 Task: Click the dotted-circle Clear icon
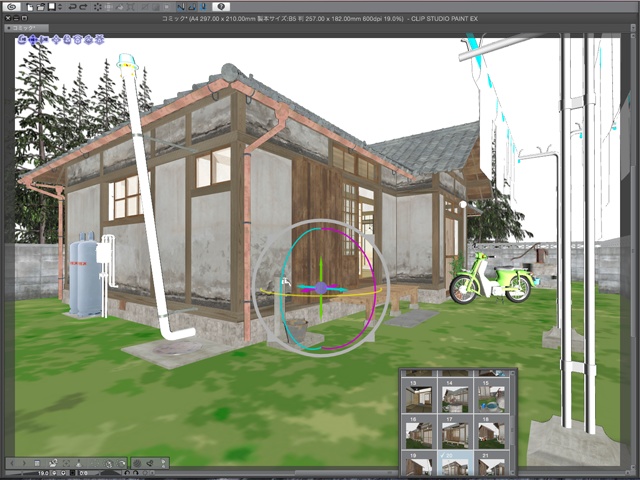[x=98, y=7]
